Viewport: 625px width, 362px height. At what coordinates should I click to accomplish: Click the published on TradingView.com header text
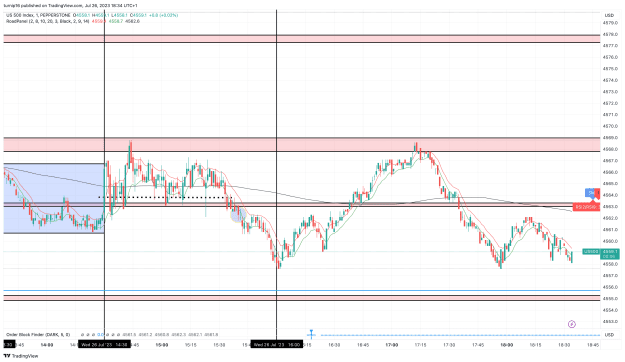[x=71, y=6]
